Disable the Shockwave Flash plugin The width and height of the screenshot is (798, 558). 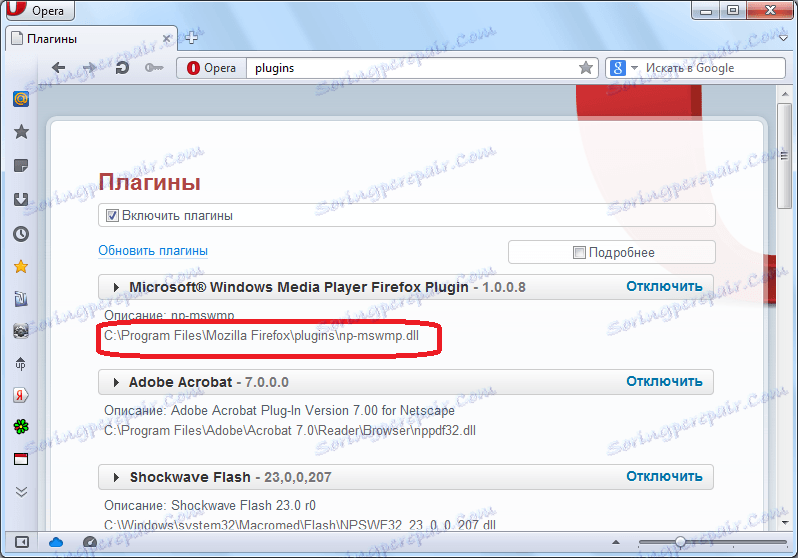click(664, 477)
